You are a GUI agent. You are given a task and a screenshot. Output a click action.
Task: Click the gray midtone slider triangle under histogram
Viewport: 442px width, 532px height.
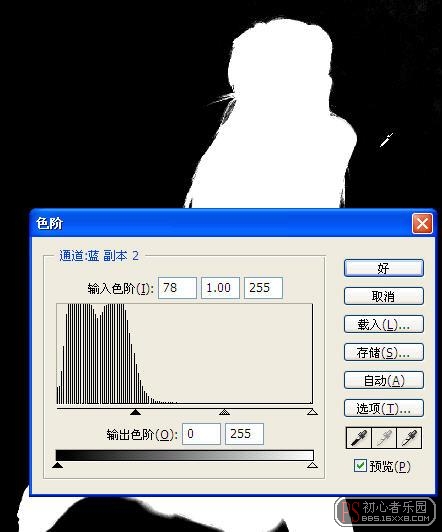[x=224, y=412]
